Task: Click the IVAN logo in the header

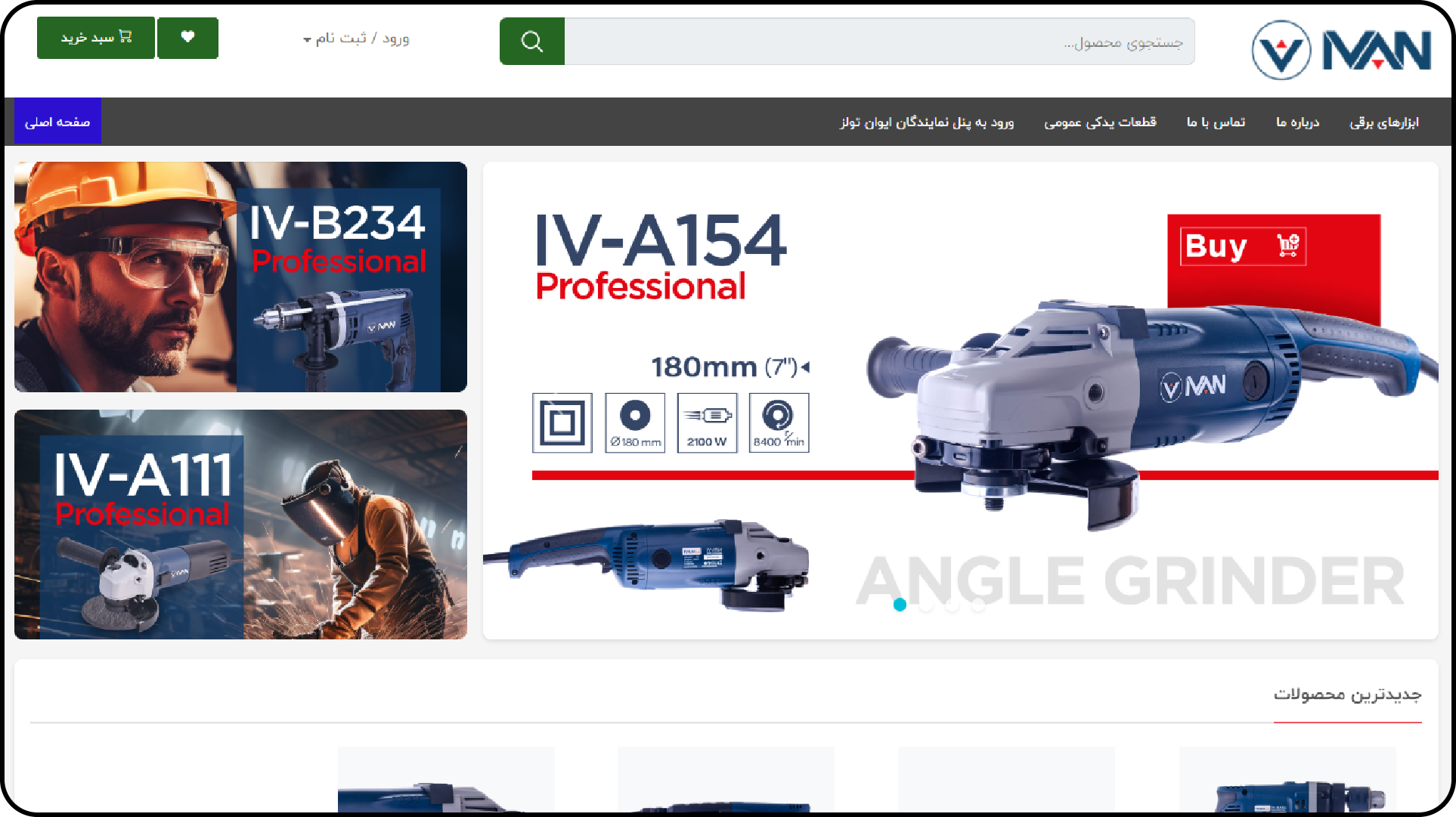Action: click(x=1340, y=50)
